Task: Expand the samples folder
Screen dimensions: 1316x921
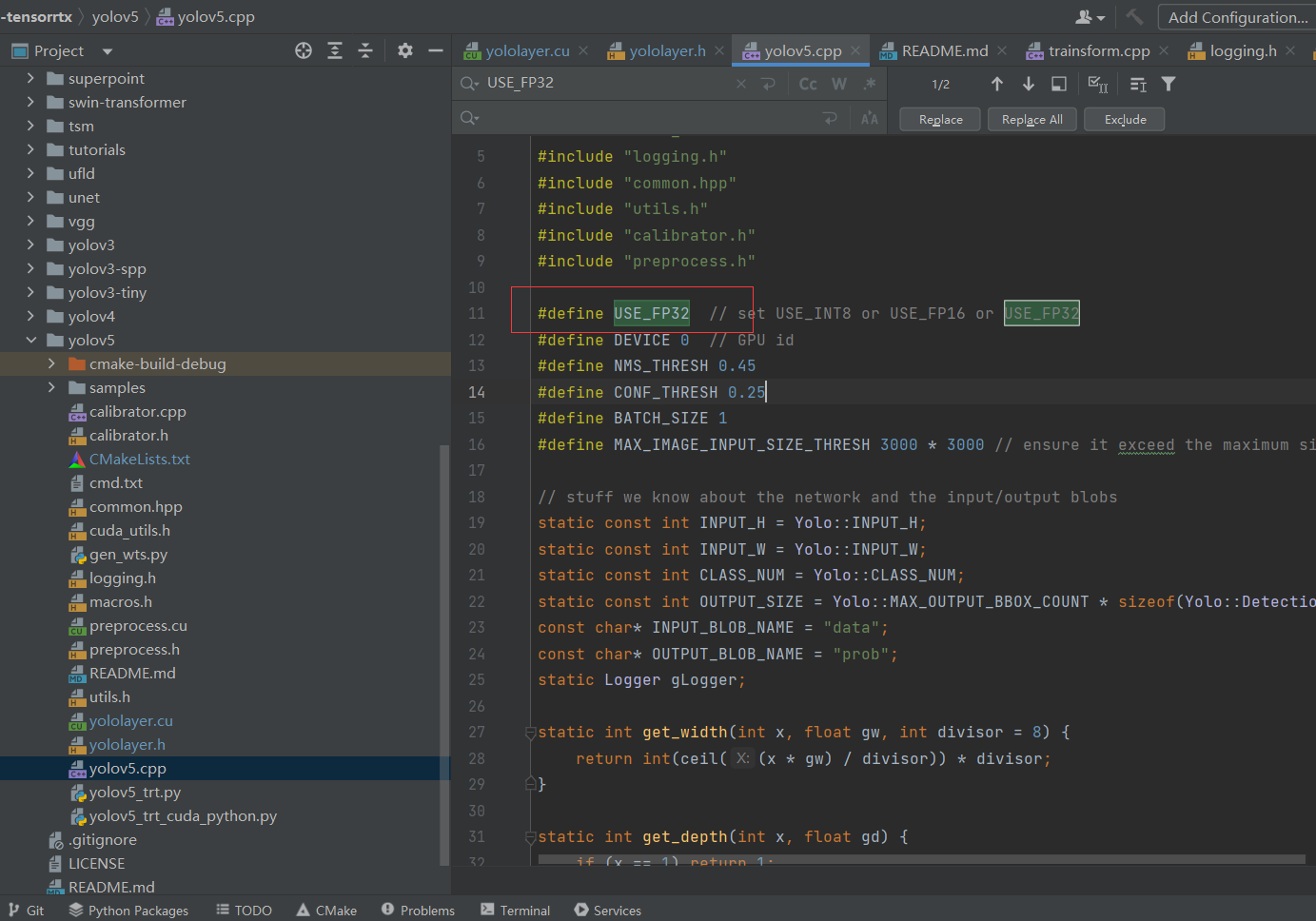Action: [x=52, y=387]
